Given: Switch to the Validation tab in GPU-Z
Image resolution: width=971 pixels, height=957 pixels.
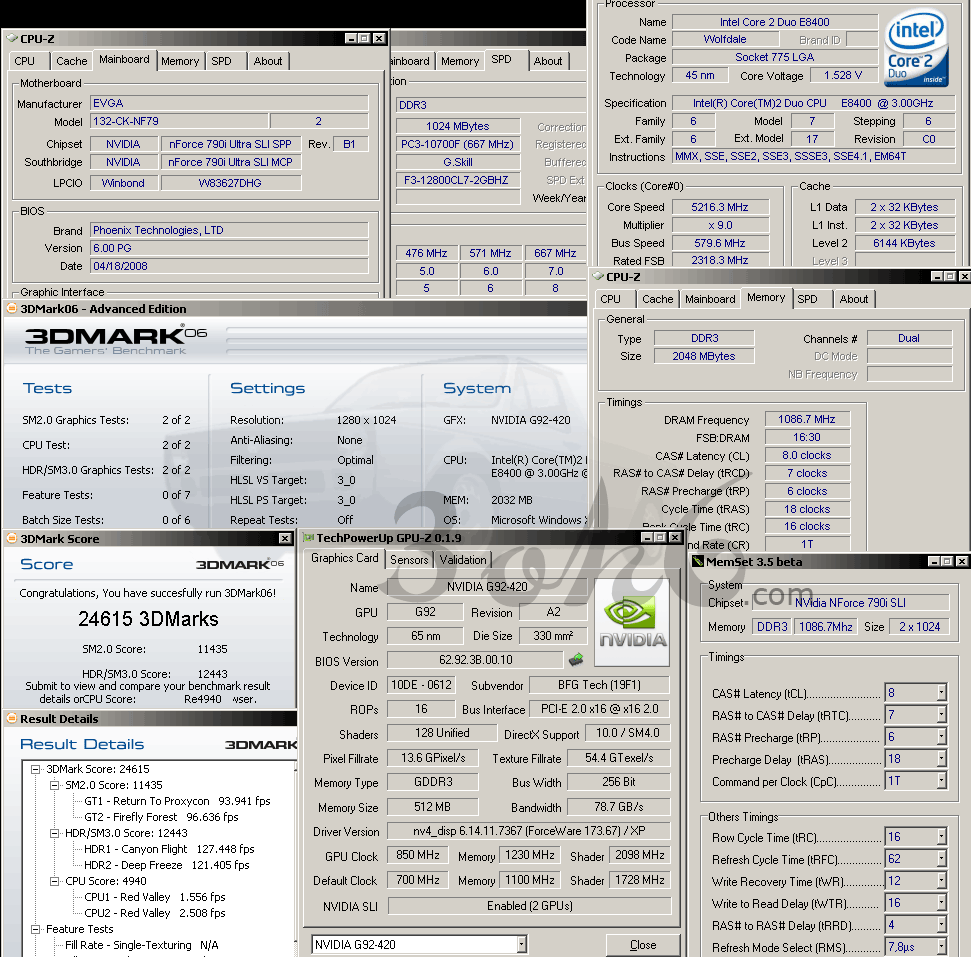Looking at the screenshot, I should (463, 559).
